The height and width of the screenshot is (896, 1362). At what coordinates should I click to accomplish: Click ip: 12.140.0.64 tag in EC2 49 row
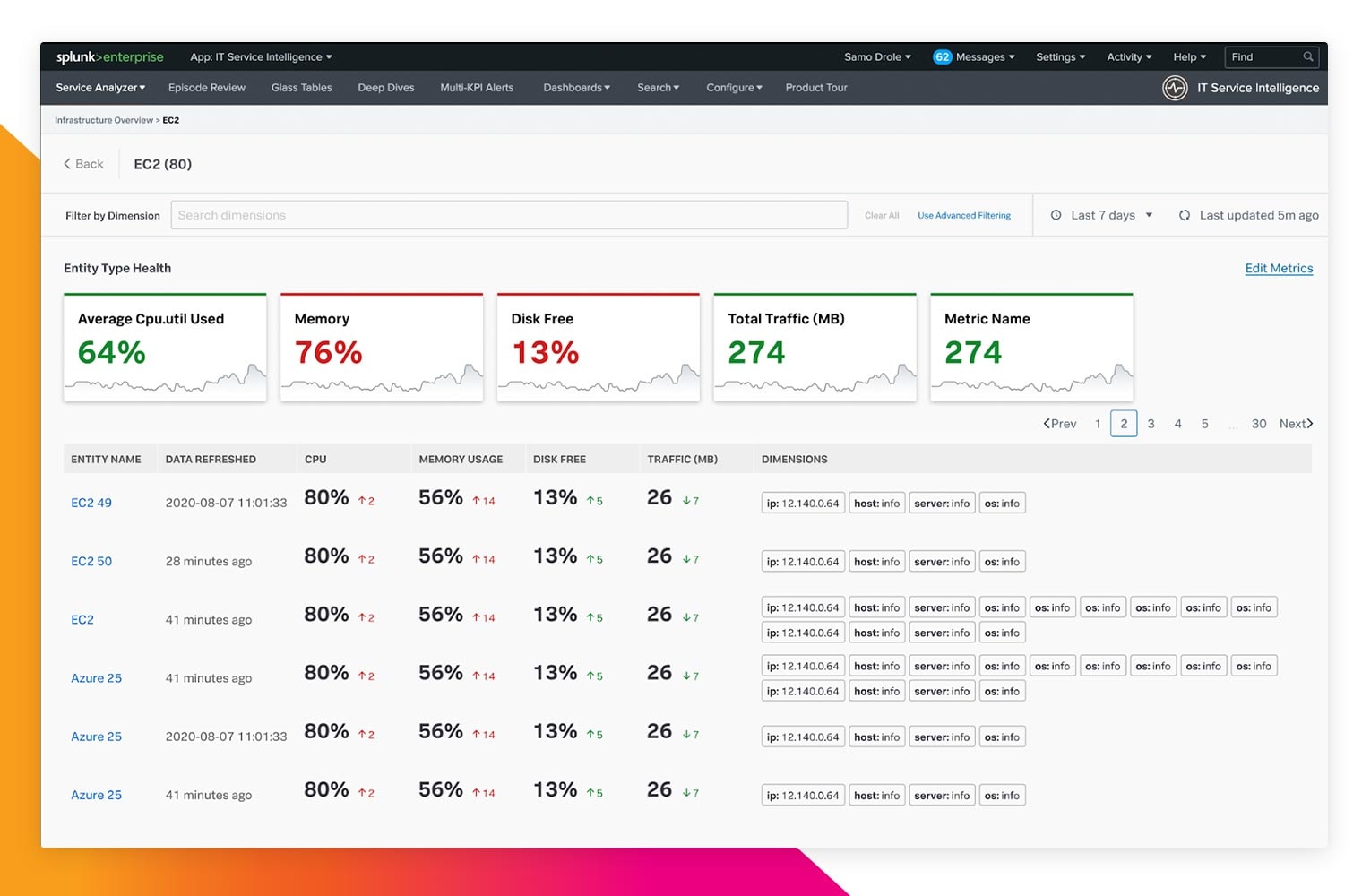[803, 504]
